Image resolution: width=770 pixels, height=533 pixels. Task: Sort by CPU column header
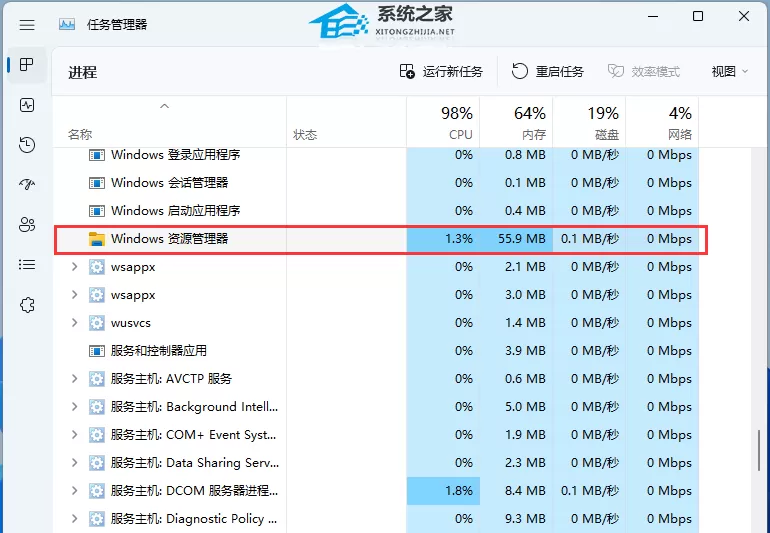coord(443,122)
